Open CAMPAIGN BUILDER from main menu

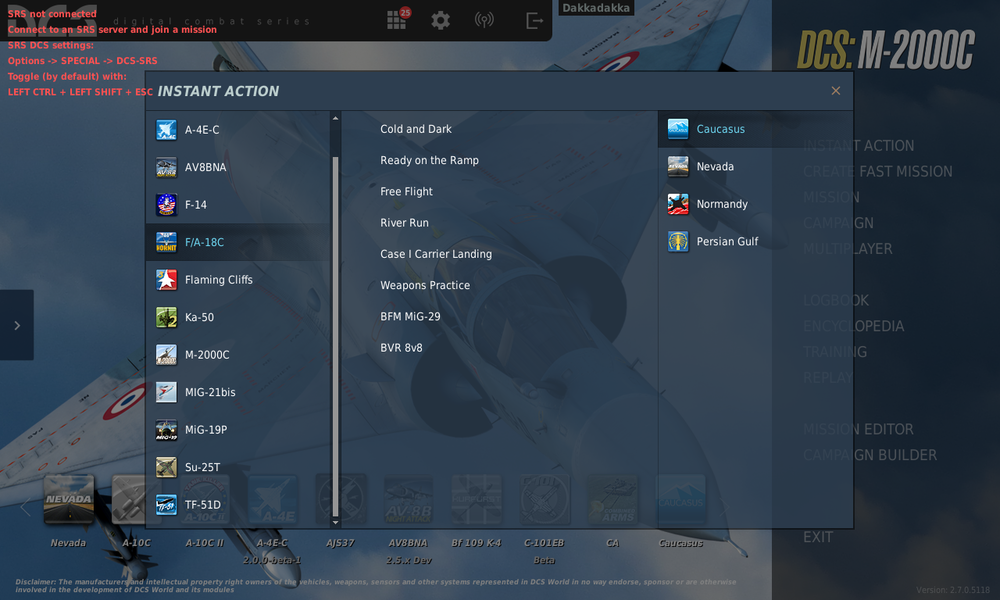click(870, 455)
